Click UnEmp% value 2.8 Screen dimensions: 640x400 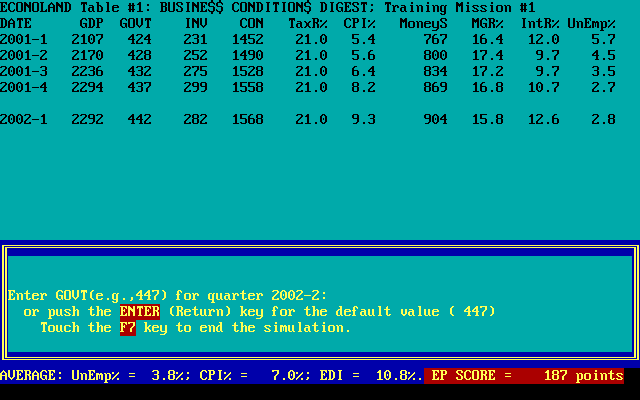tap(603, 120)
